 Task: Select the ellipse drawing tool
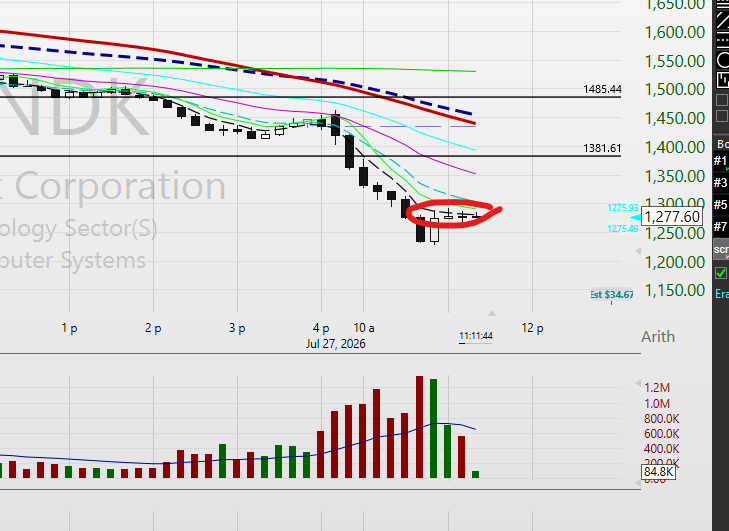(722, 60)
